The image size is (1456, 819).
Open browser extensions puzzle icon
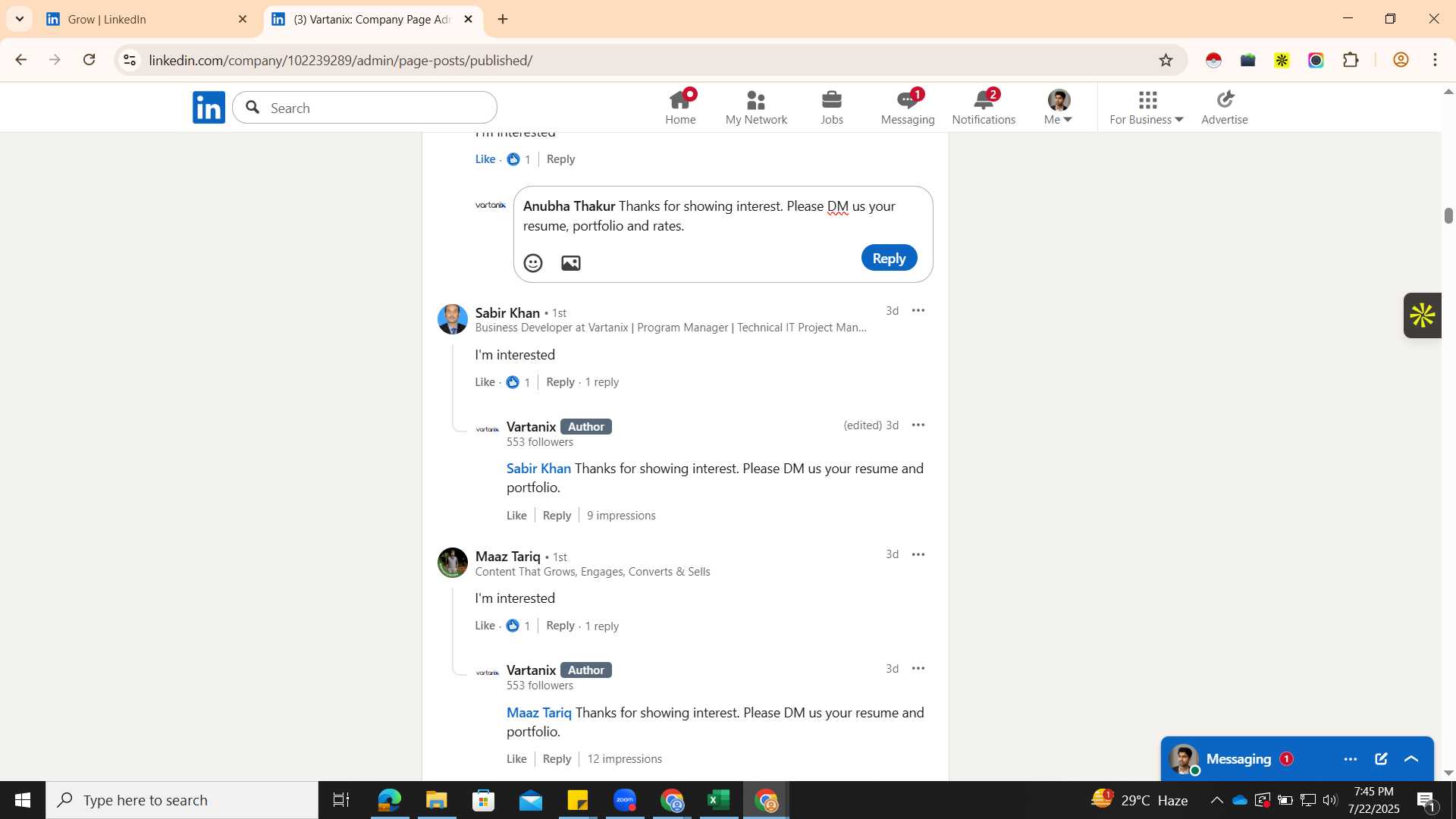1351,60
